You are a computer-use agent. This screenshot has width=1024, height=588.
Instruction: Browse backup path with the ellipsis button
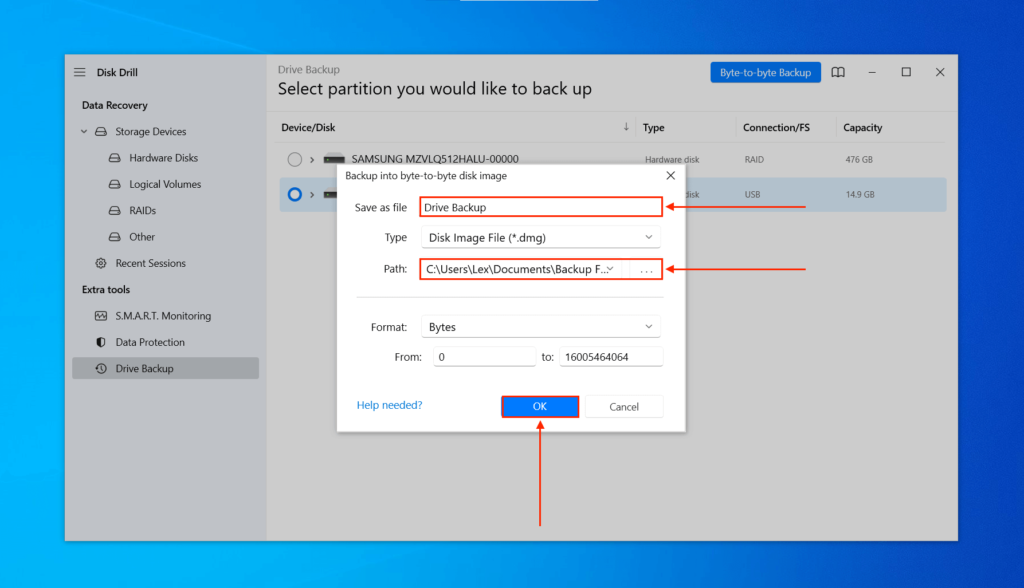tap(646, 268)
